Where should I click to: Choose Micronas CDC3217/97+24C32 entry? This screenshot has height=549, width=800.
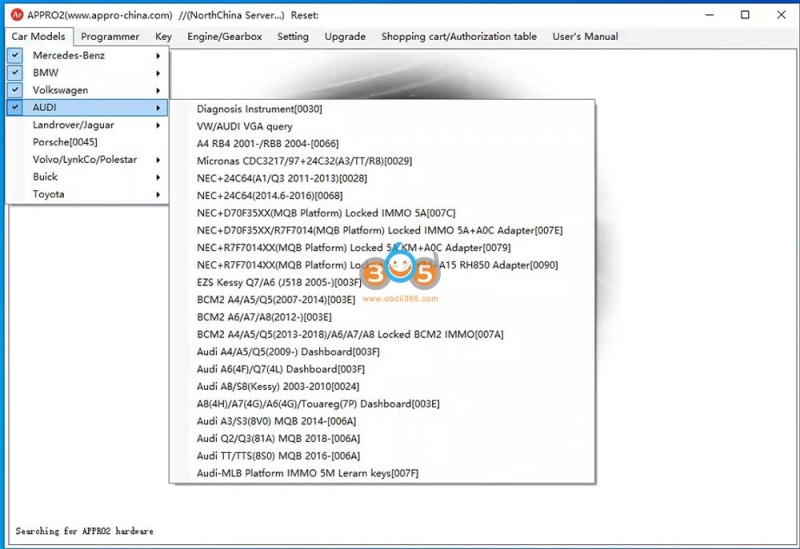(x=382, y=161)
